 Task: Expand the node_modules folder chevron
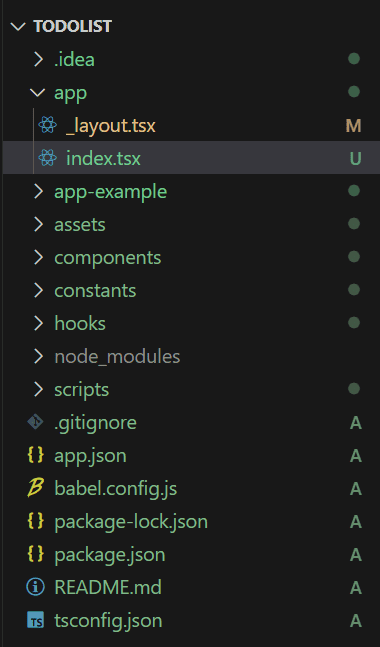38,356
